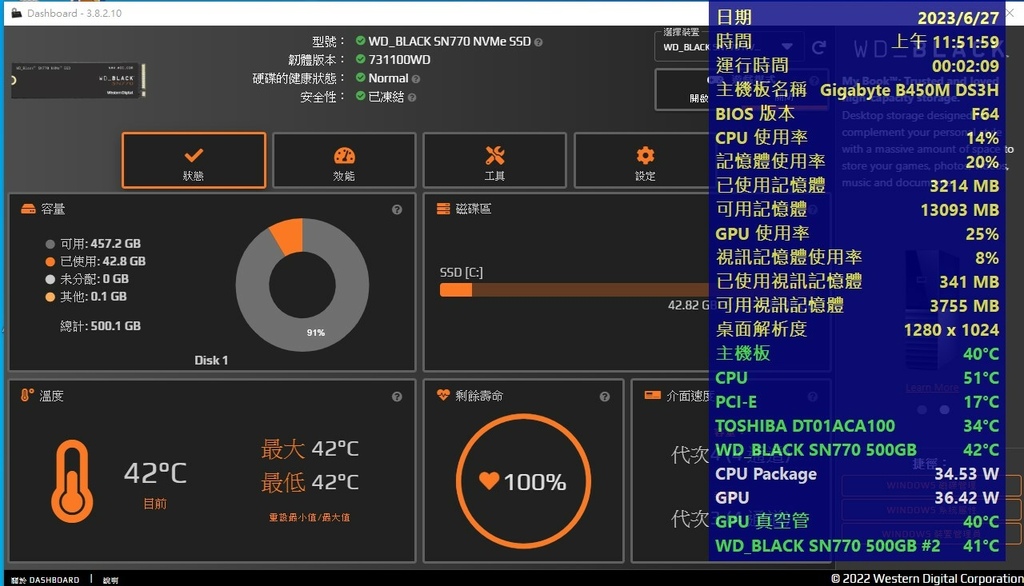Screen dimensions: 1024x586
Task: Click the TOSHIBA DT01ACA100 overlay row
Action: (x=857, y=426)
